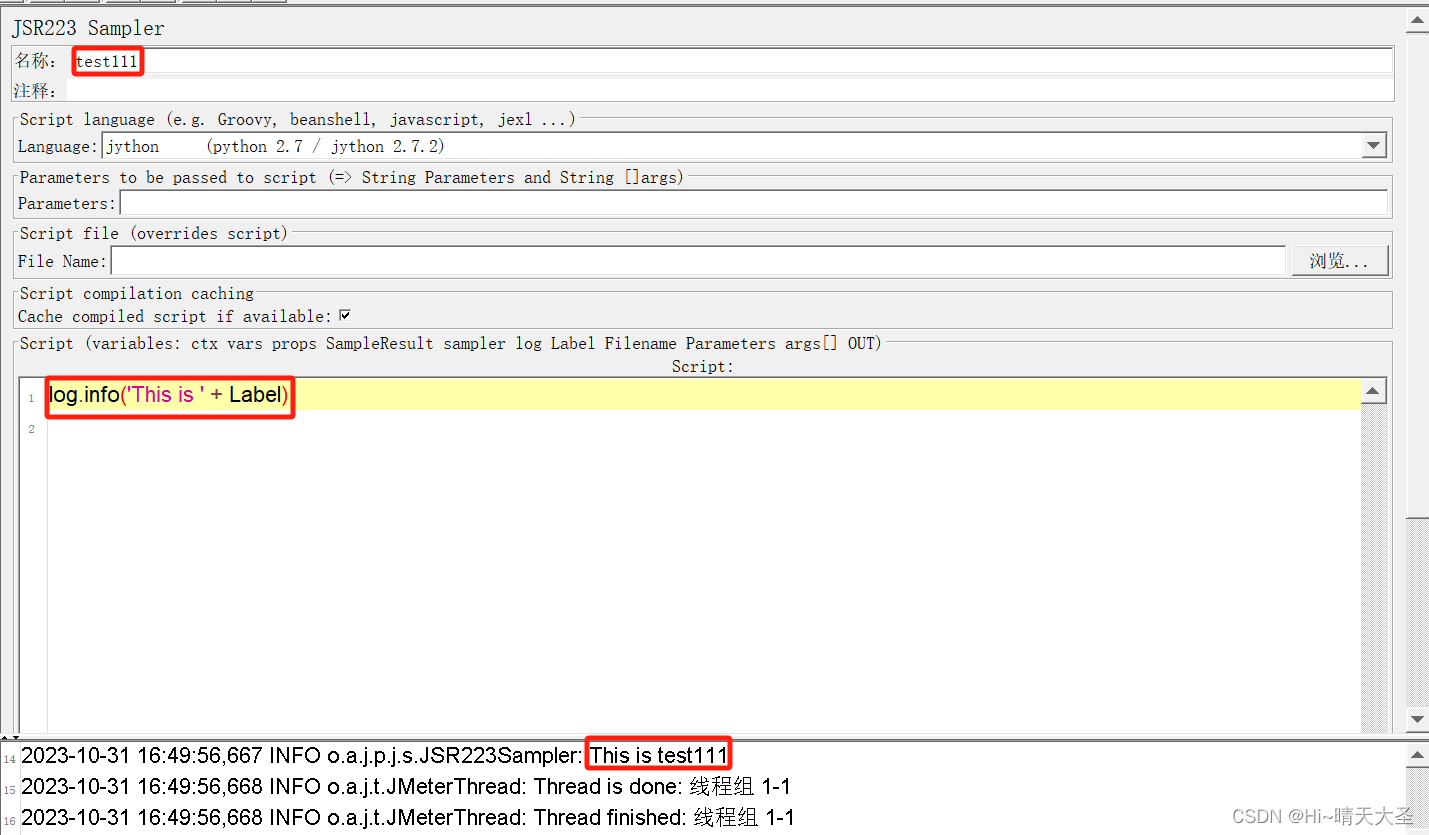Click script editor scrollbar up arrow

pyautogui.click(x=1374, y=391)
